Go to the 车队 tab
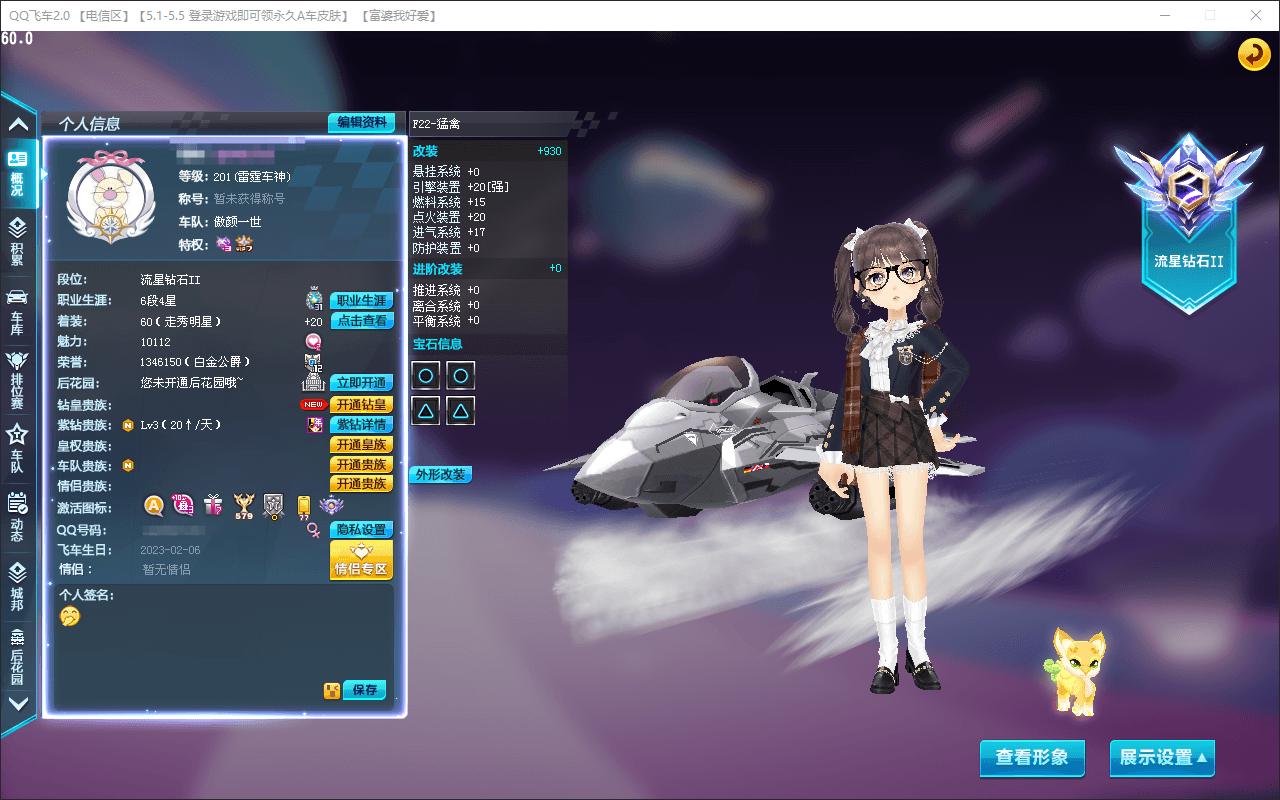Screen dimensions: 1280x800 click(18, 447)
